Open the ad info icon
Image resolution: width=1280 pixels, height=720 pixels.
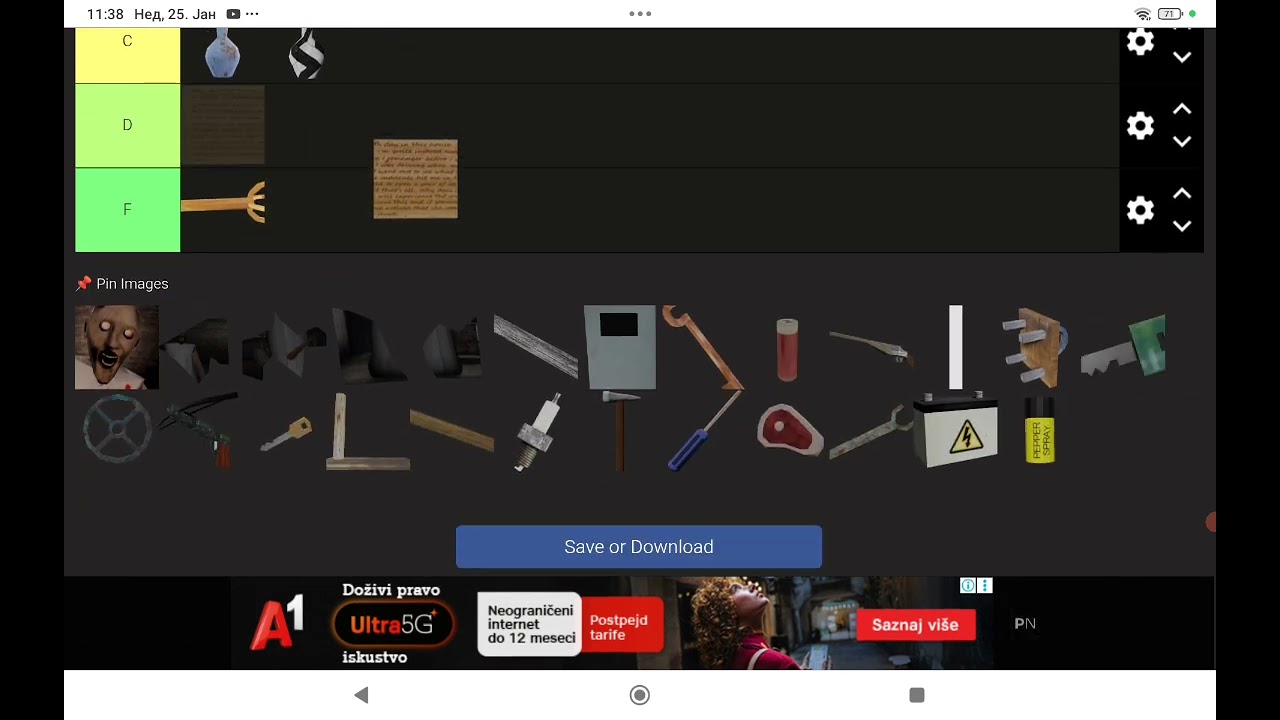click(x=967, y=586)
